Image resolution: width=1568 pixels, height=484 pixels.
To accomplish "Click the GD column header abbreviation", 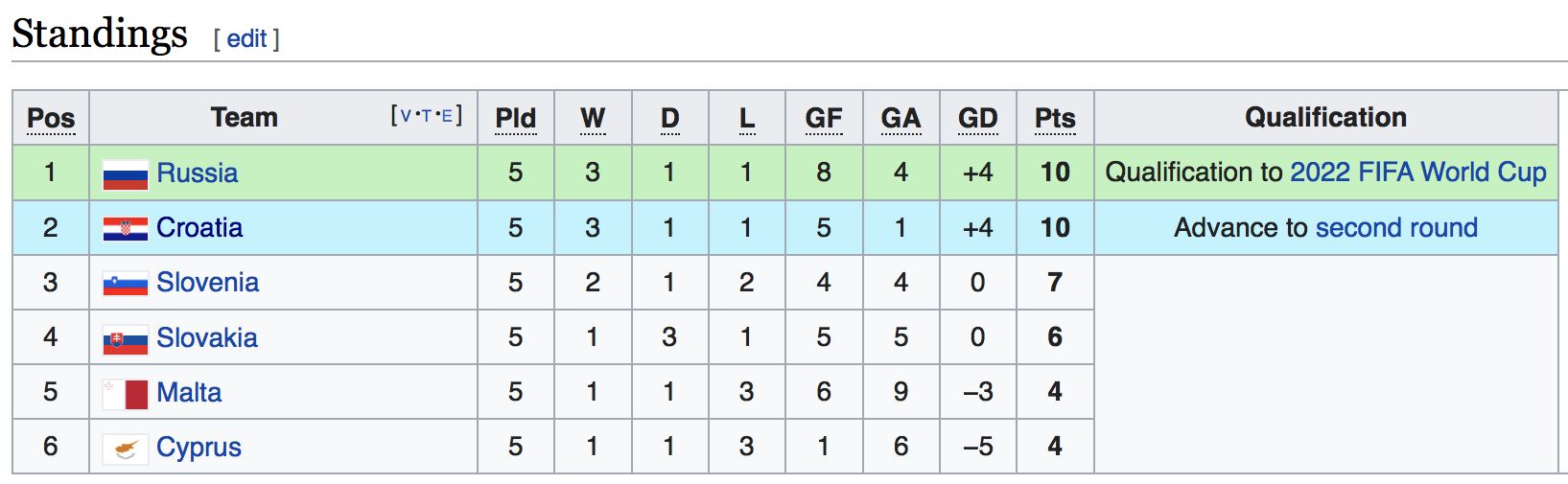I will [x=977, y=118].
